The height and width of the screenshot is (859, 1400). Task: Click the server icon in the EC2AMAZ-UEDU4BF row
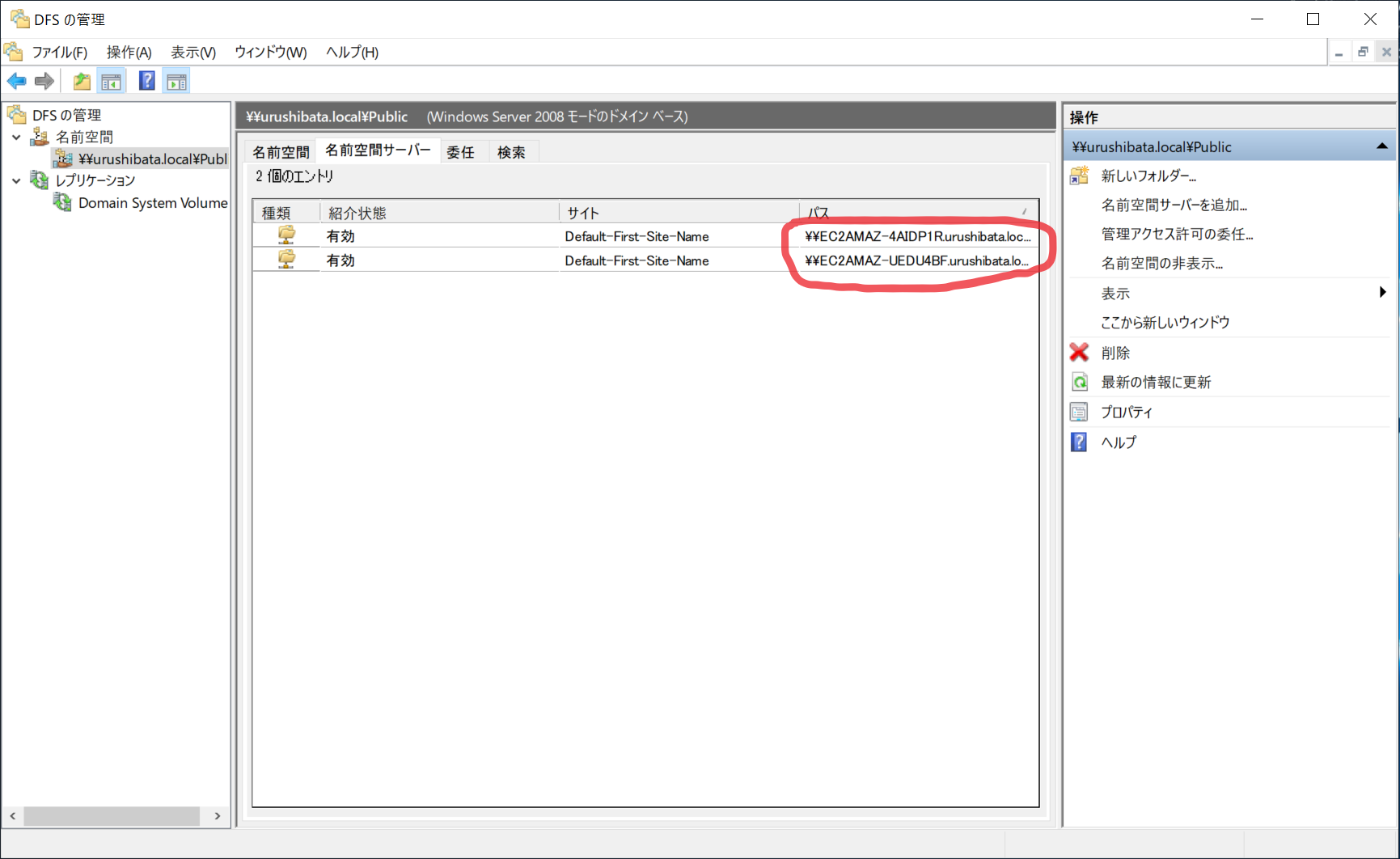coord(286,260)
